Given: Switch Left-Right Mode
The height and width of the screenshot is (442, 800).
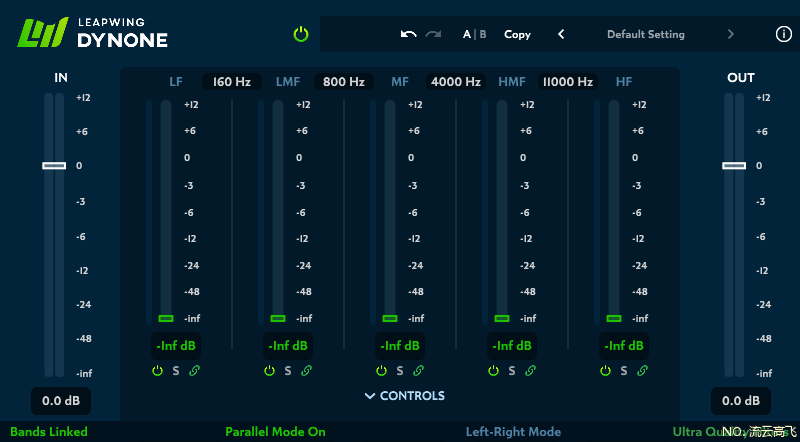Looking at the screenshot, I should point(513,432).
